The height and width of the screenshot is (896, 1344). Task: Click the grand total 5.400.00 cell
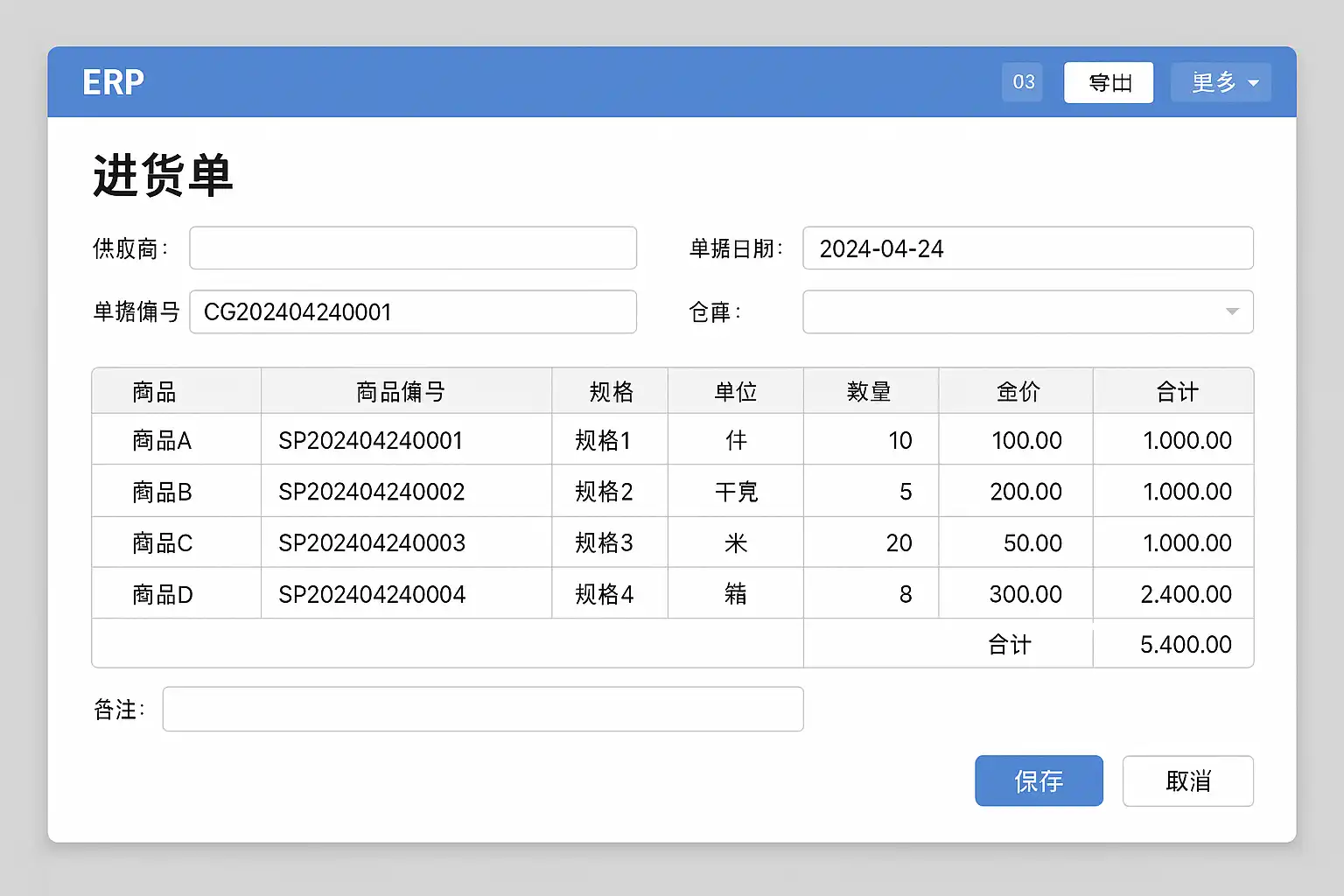(1186, 645)
